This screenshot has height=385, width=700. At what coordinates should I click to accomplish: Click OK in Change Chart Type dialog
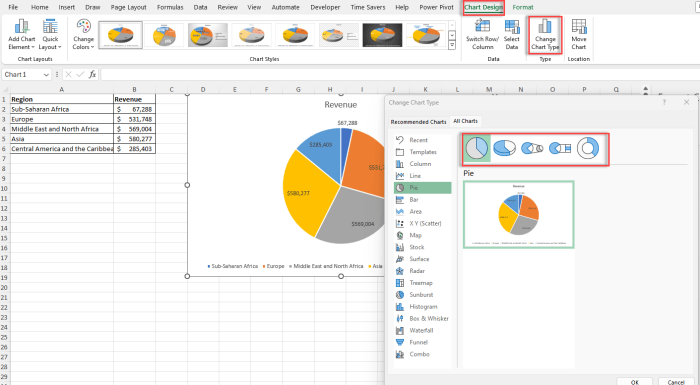pos(634,382)
